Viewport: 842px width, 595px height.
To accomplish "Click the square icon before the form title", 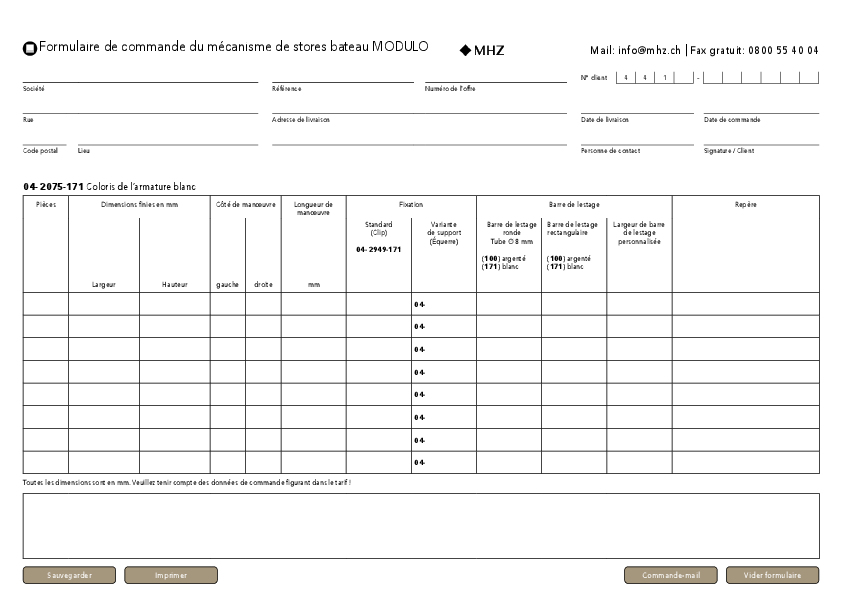I will [29, 48].
